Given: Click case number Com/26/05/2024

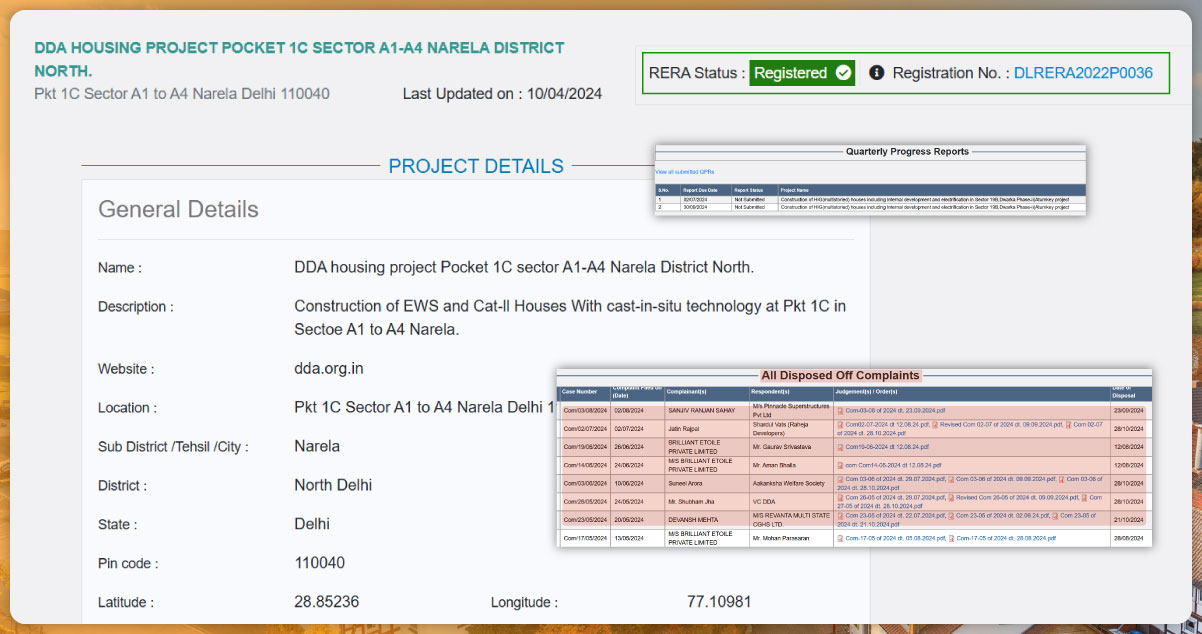Looking at the screenshot, I should [x=585, y=501].
